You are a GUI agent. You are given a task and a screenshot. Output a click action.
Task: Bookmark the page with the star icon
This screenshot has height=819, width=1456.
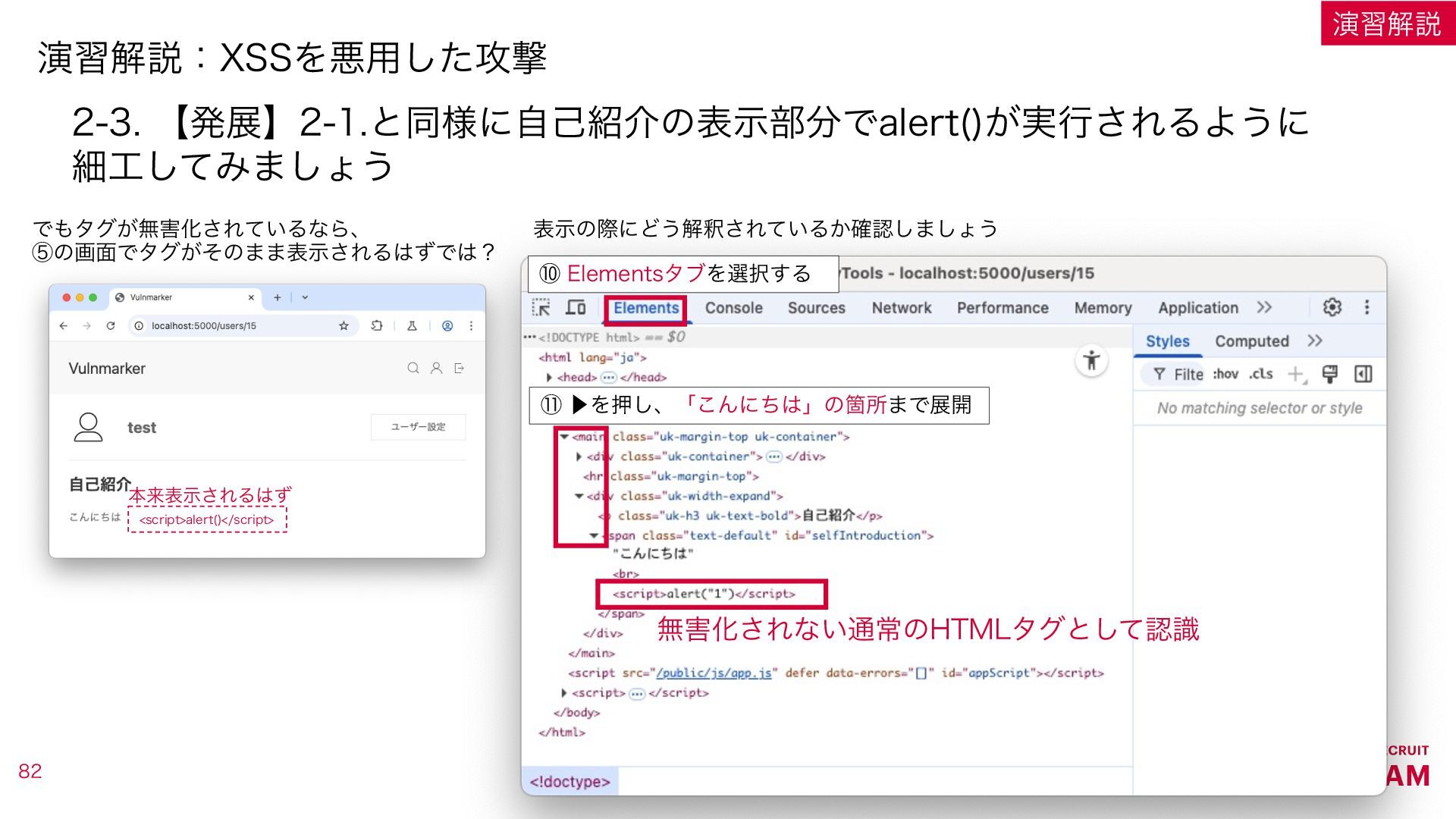[344, 325]
